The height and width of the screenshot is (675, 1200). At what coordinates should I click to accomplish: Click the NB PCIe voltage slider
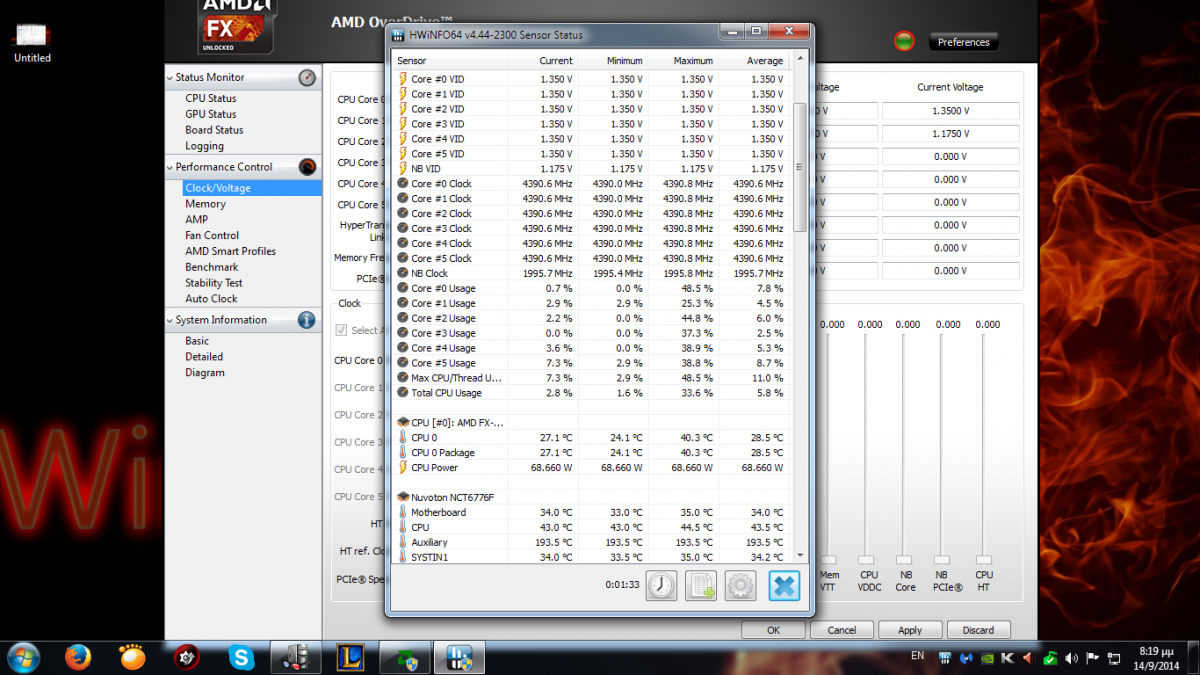(x=941, y=560)
